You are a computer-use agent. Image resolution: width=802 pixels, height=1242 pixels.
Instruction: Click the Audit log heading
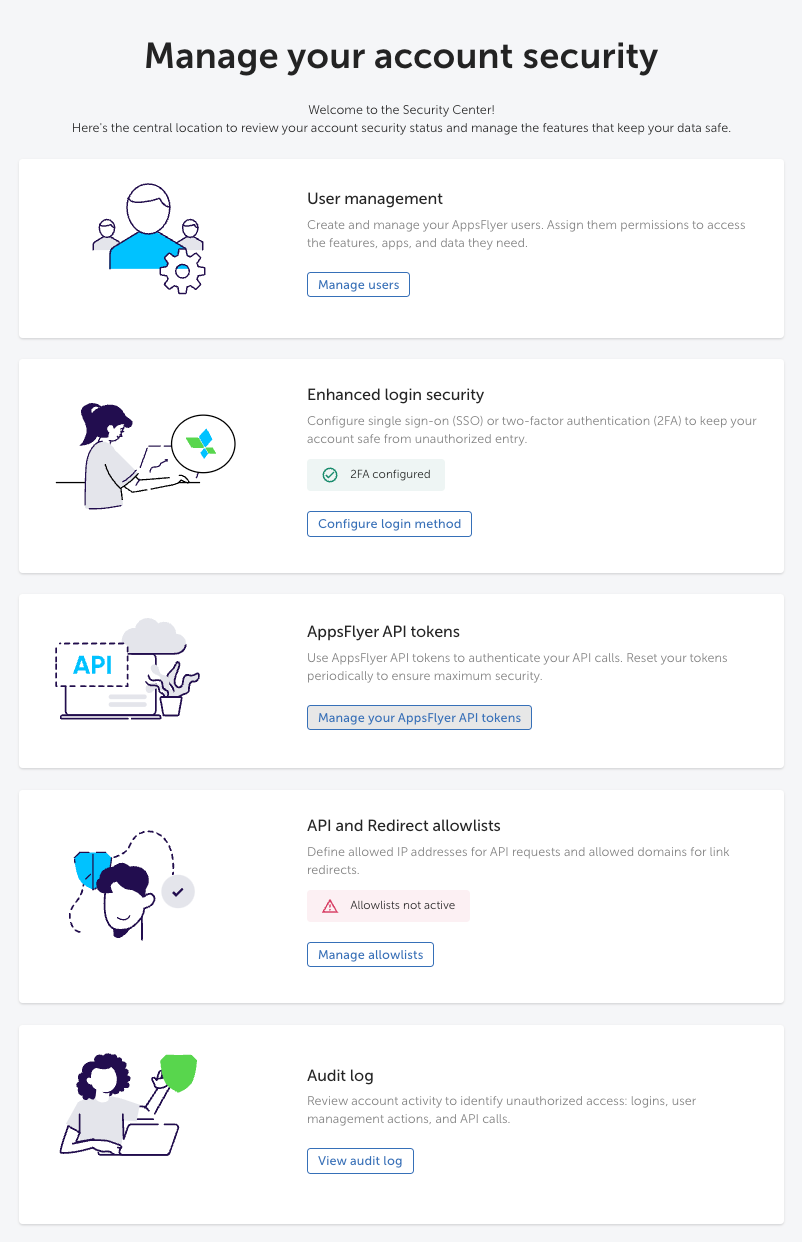[x=340, y=1075]
